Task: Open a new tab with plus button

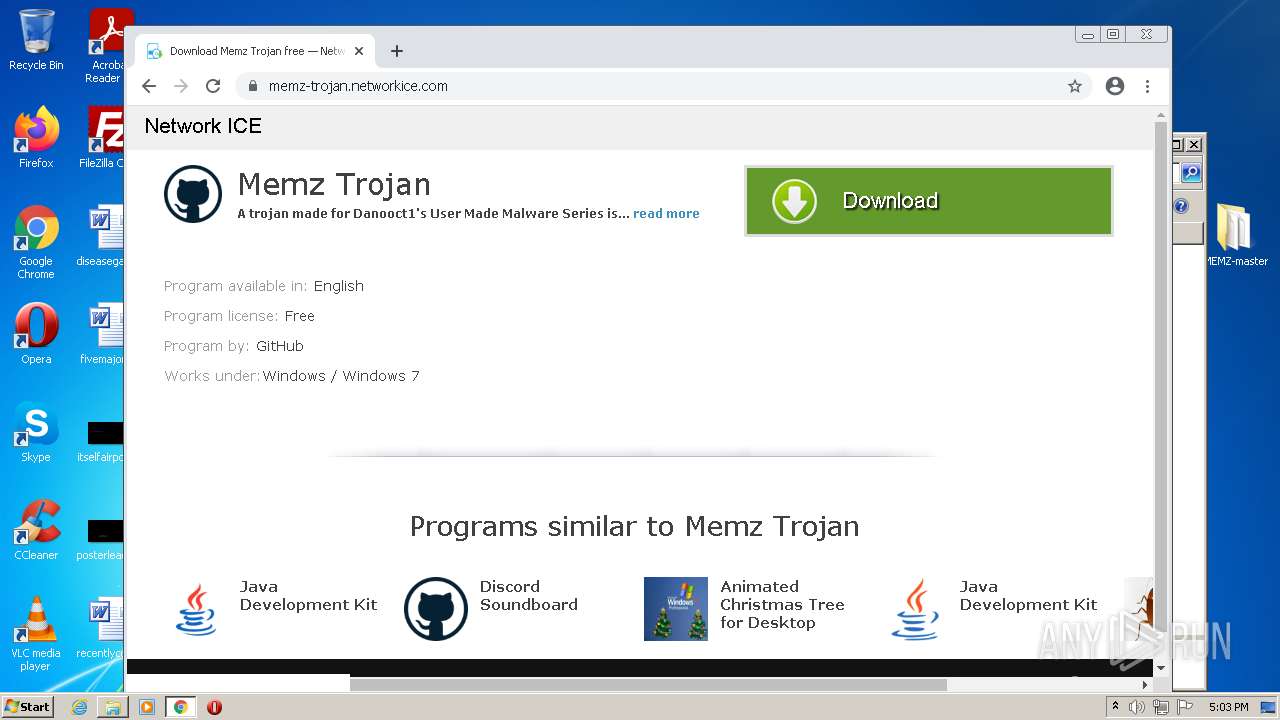Action: point(397,51)
